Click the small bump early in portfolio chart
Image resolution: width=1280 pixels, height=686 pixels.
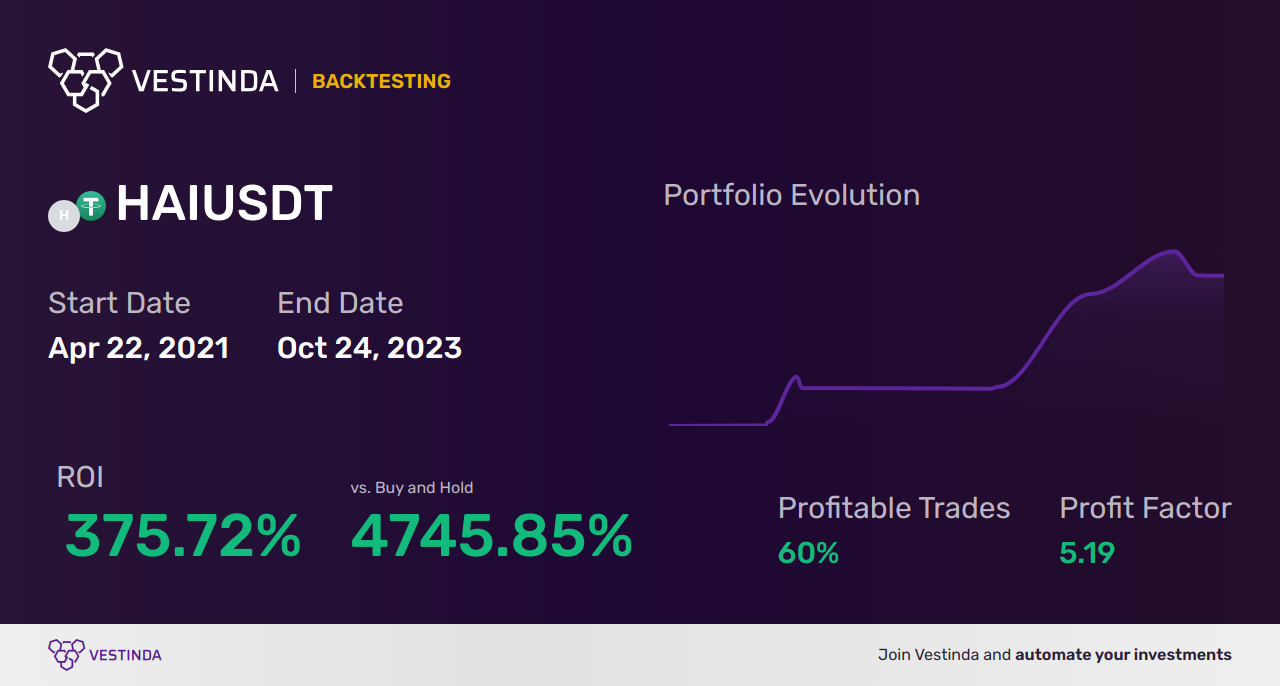(x=796, y=378)
